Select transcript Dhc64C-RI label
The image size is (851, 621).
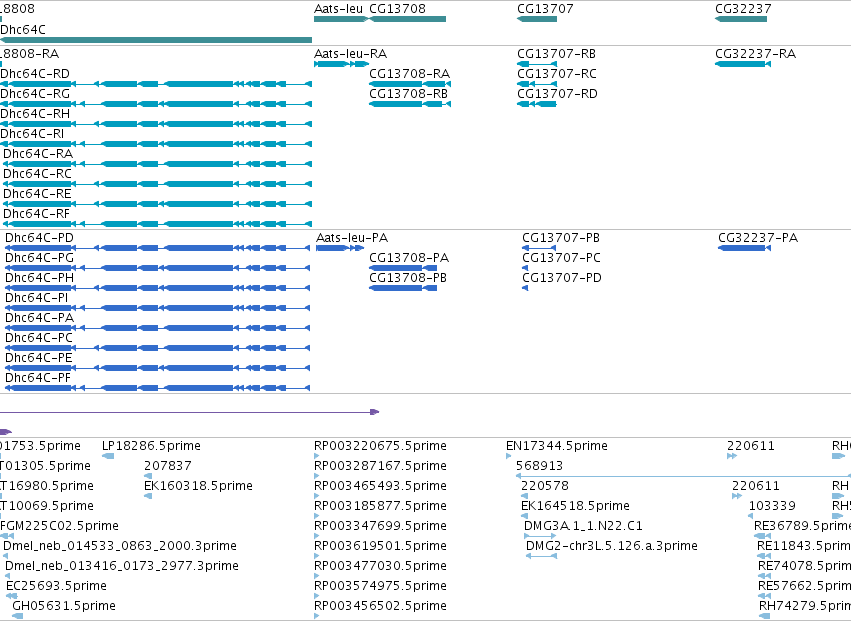pyautogui.click(x=32, y=134)
